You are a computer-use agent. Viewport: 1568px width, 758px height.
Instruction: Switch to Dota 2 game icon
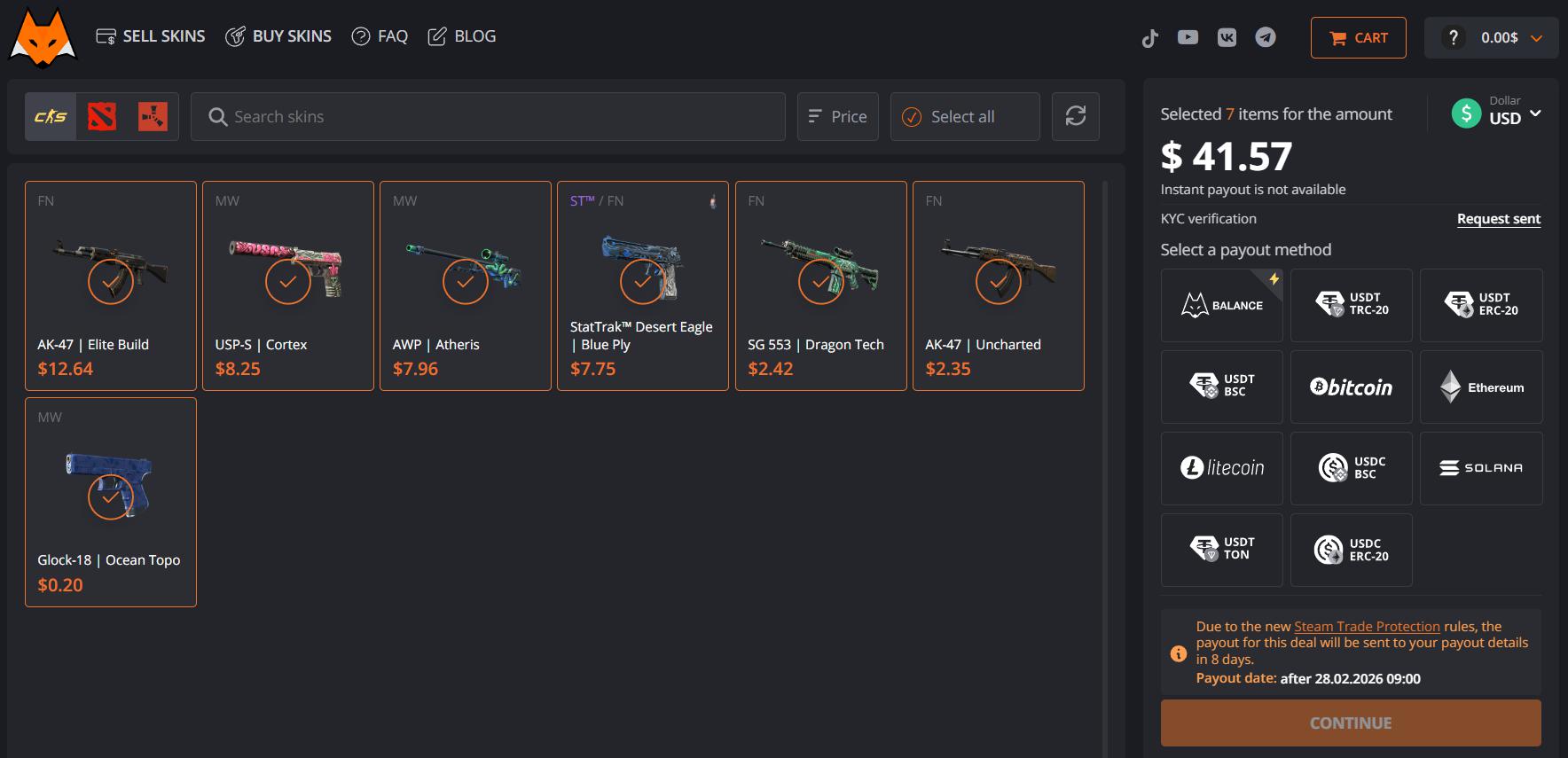(102, 116)
